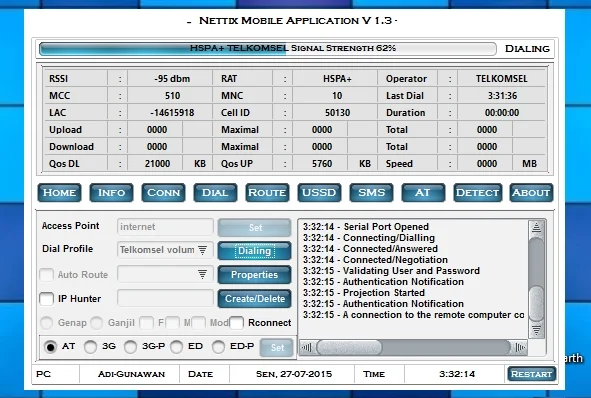Viewport: 591px width, 398px height.
Task: Go to the Dial tab
Action: click(215, 193)
